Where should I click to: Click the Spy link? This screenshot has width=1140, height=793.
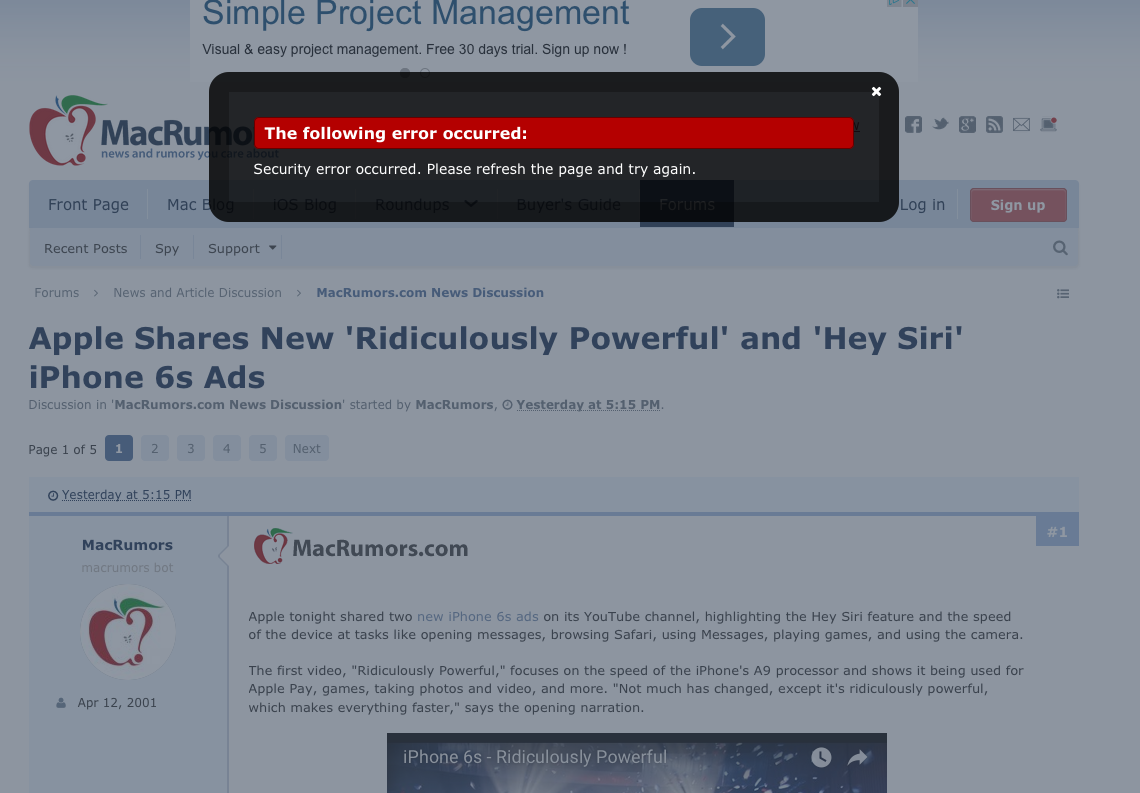pos(166,249)
